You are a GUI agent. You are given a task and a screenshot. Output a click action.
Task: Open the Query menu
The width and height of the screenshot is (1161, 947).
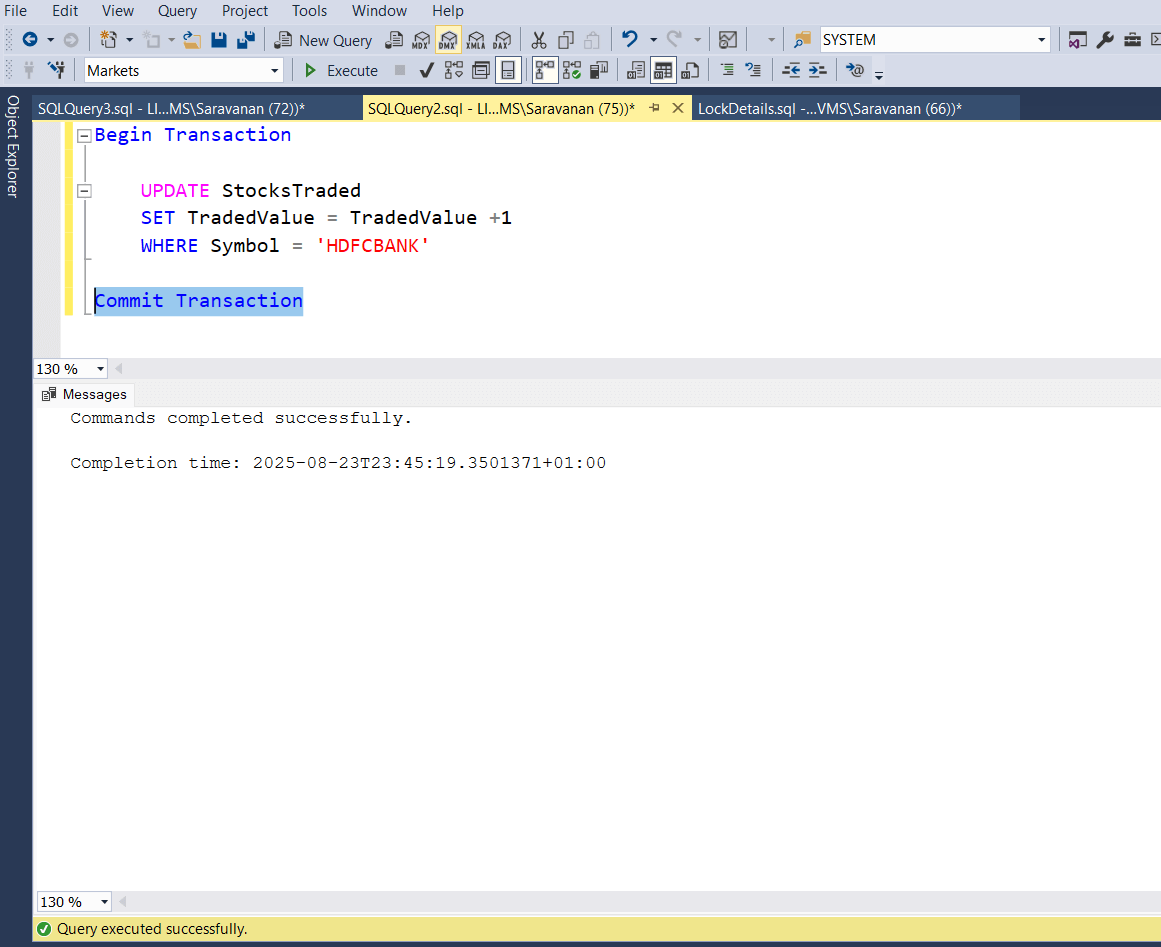tap(177, 10)
